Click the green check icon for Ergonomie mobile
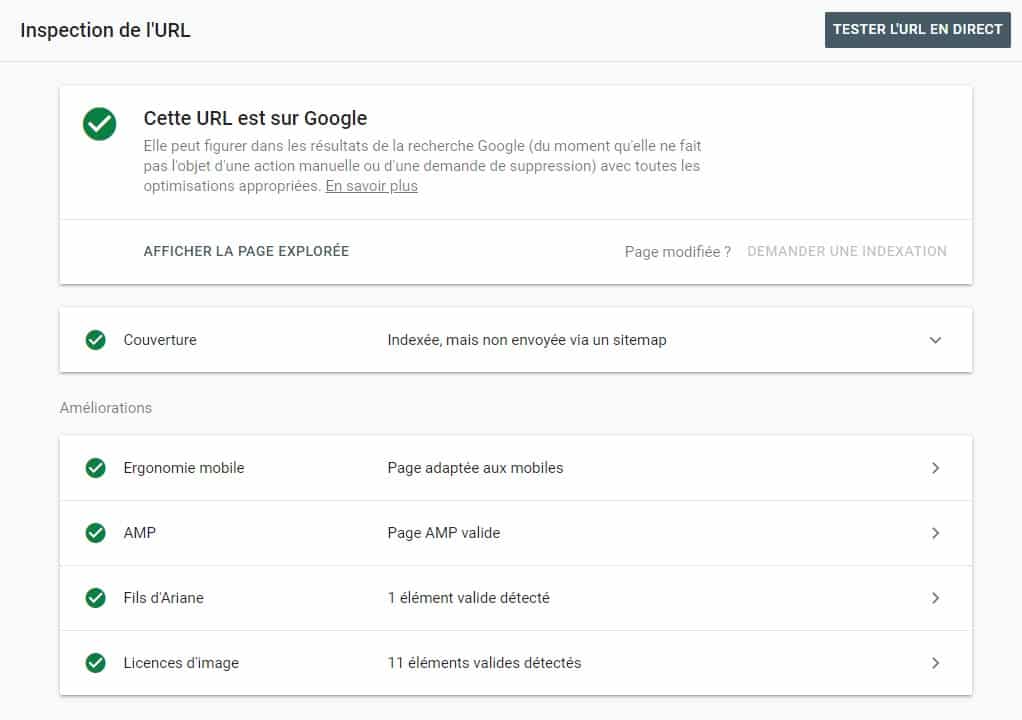1022x720 pixels. 95,468
